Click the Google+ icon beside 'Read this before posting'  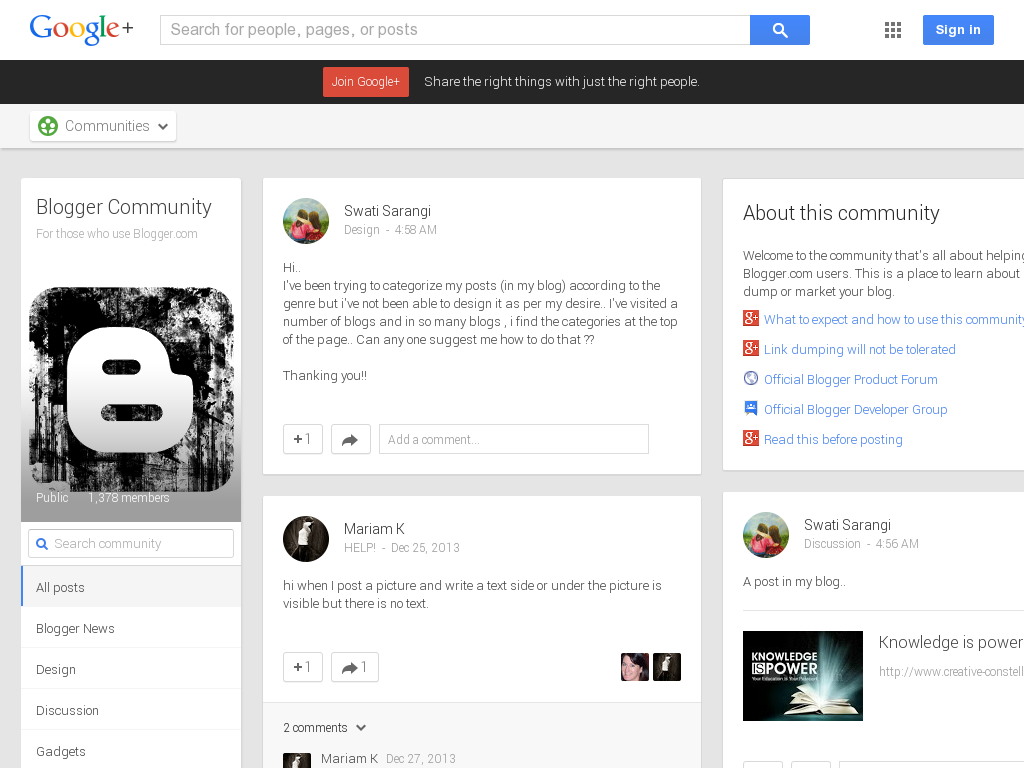[751, 439]
